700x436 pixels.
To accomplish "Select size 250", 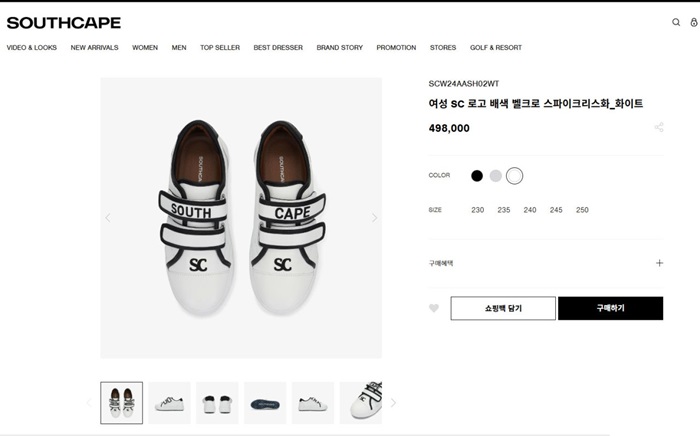I will click(x=582, y=210).
